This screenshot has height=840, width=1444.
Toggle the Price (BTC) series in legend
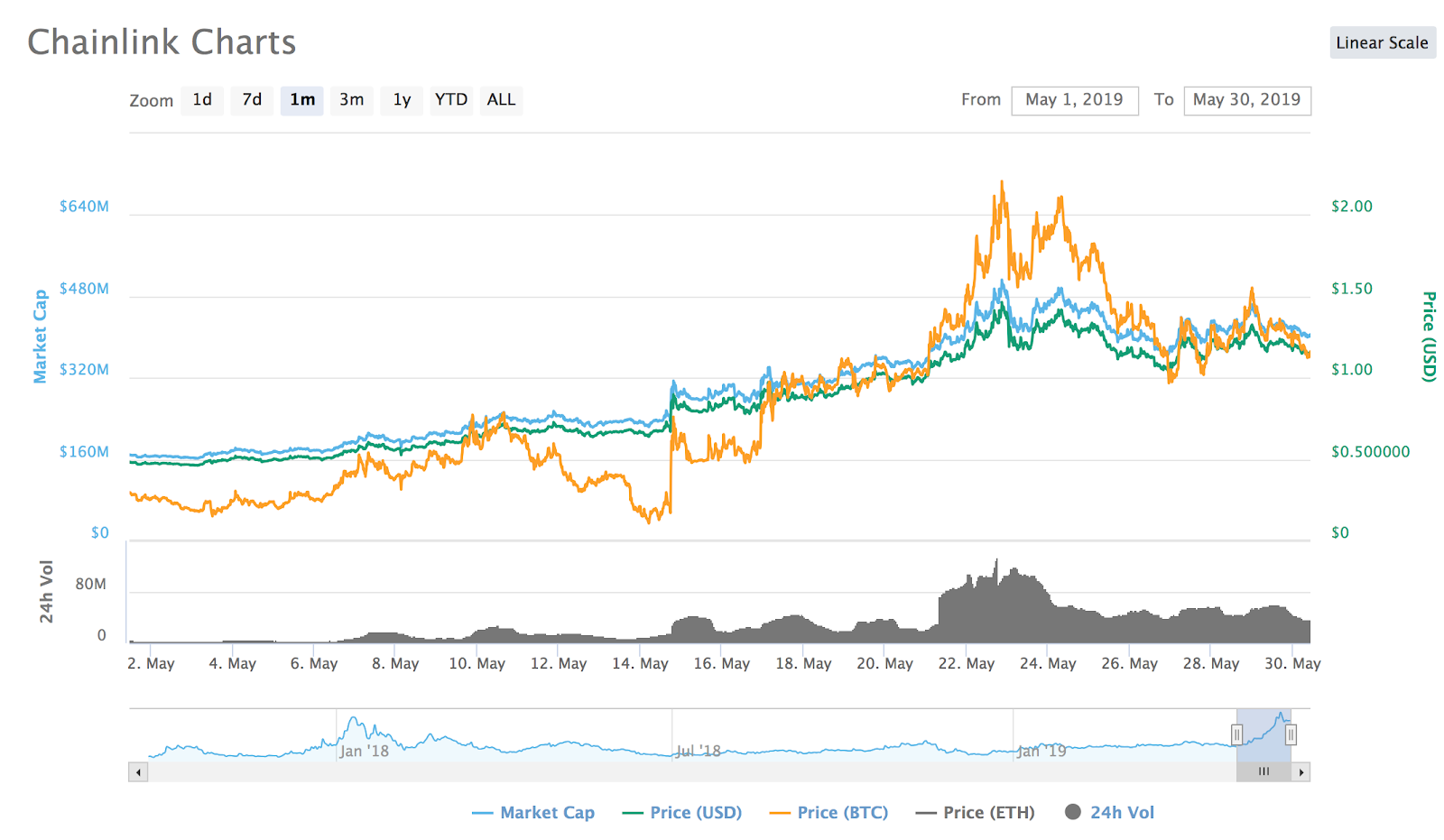coord(828,813)
